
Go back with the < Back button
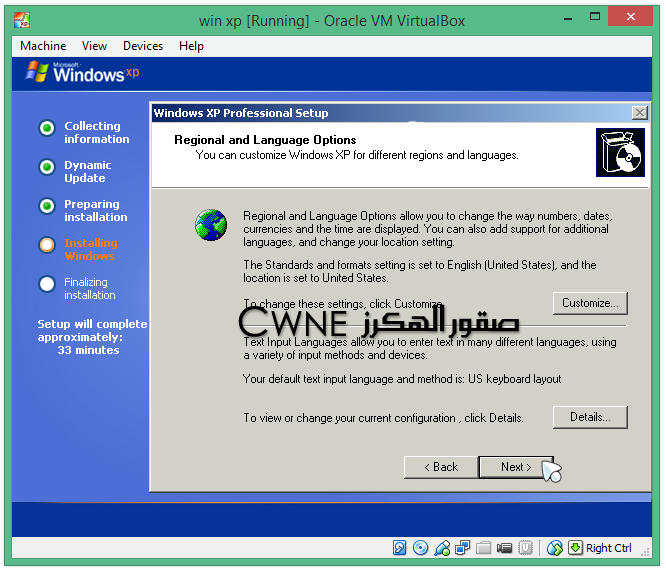coord(441,467)
